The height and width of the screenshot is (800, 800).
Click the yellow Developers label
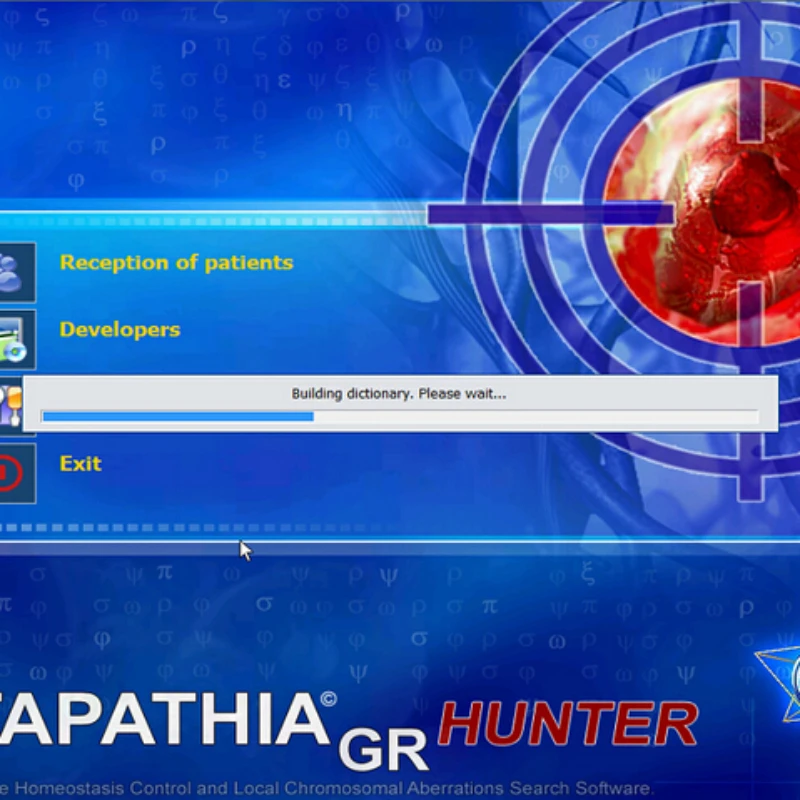[x=120, y=329]
